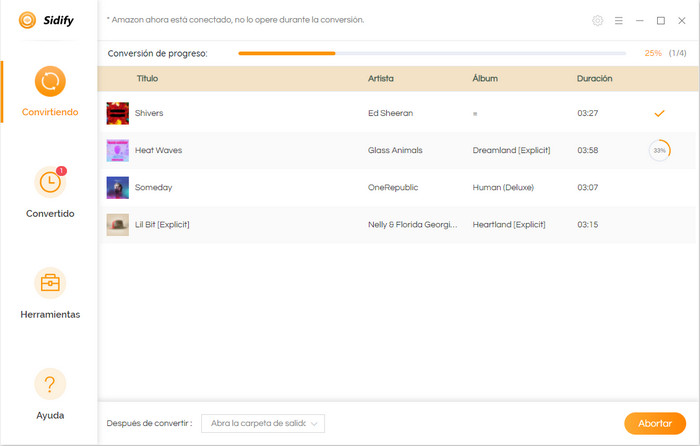700x446 pixels.
Task: Close the Sidify window
Action: (682, 21)
